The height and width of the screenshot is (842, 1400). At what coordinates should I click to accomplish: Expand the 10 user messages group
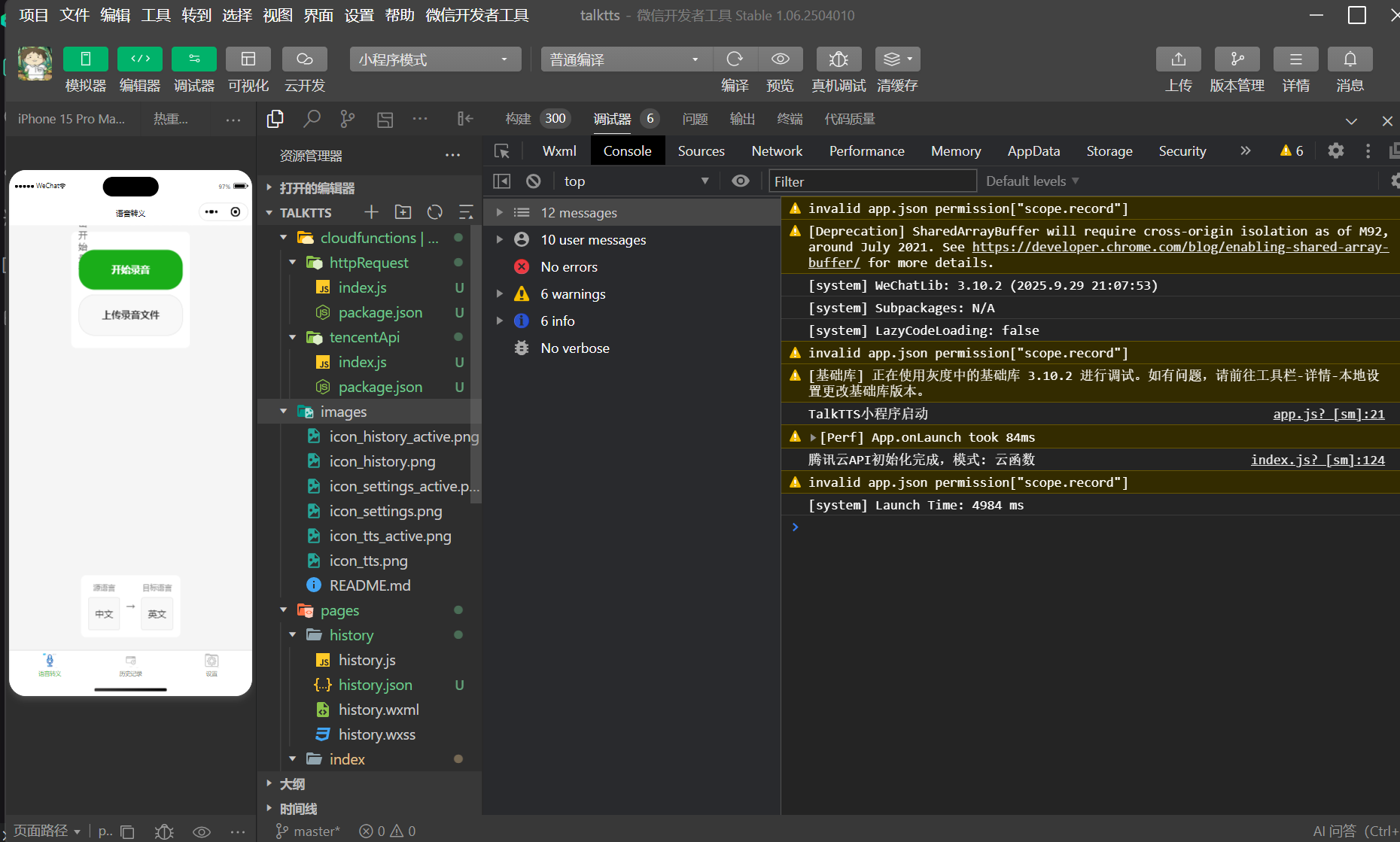(x=499, y=240)
